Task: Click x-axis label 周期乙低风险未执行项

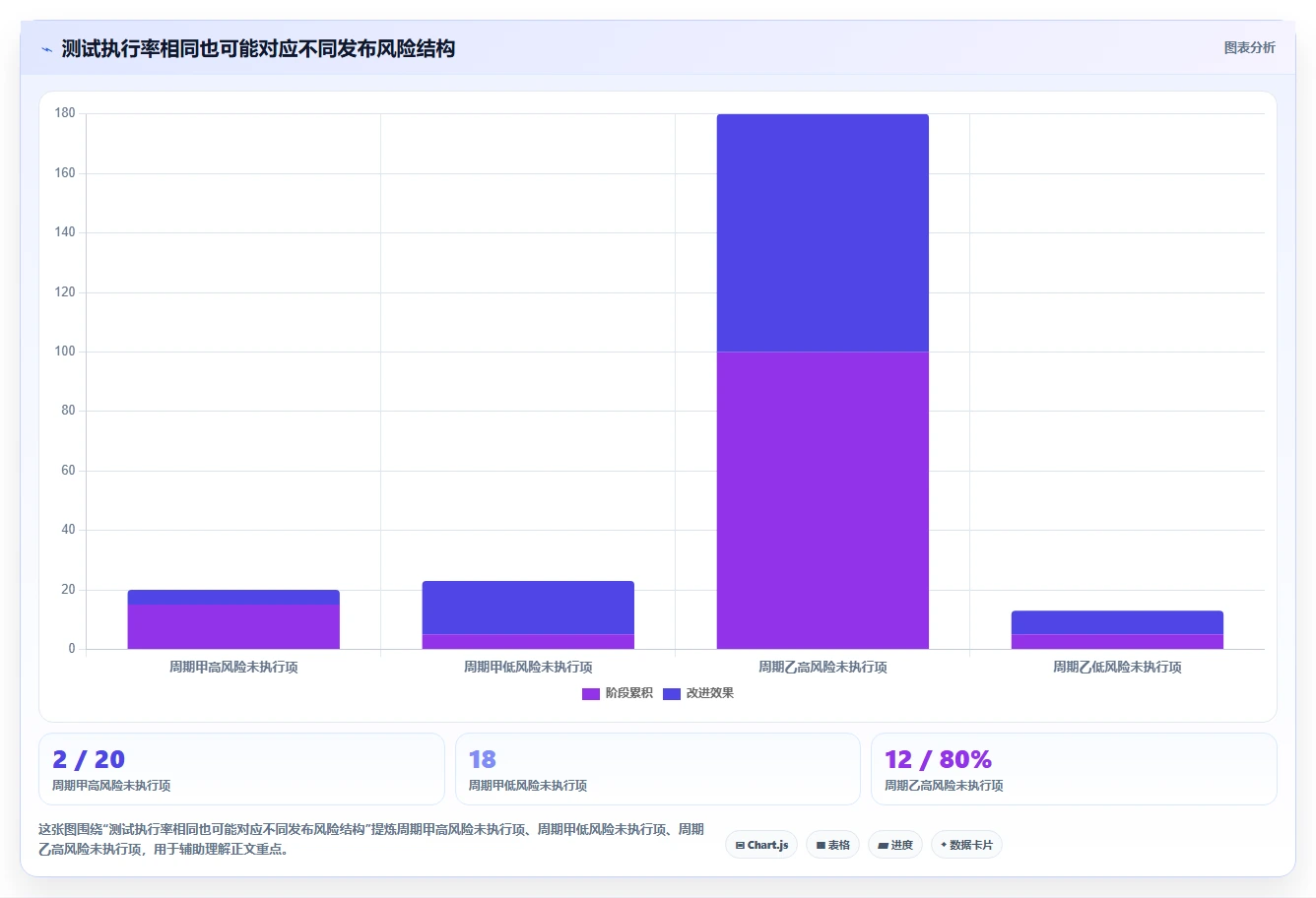Action: [1117, 667]
